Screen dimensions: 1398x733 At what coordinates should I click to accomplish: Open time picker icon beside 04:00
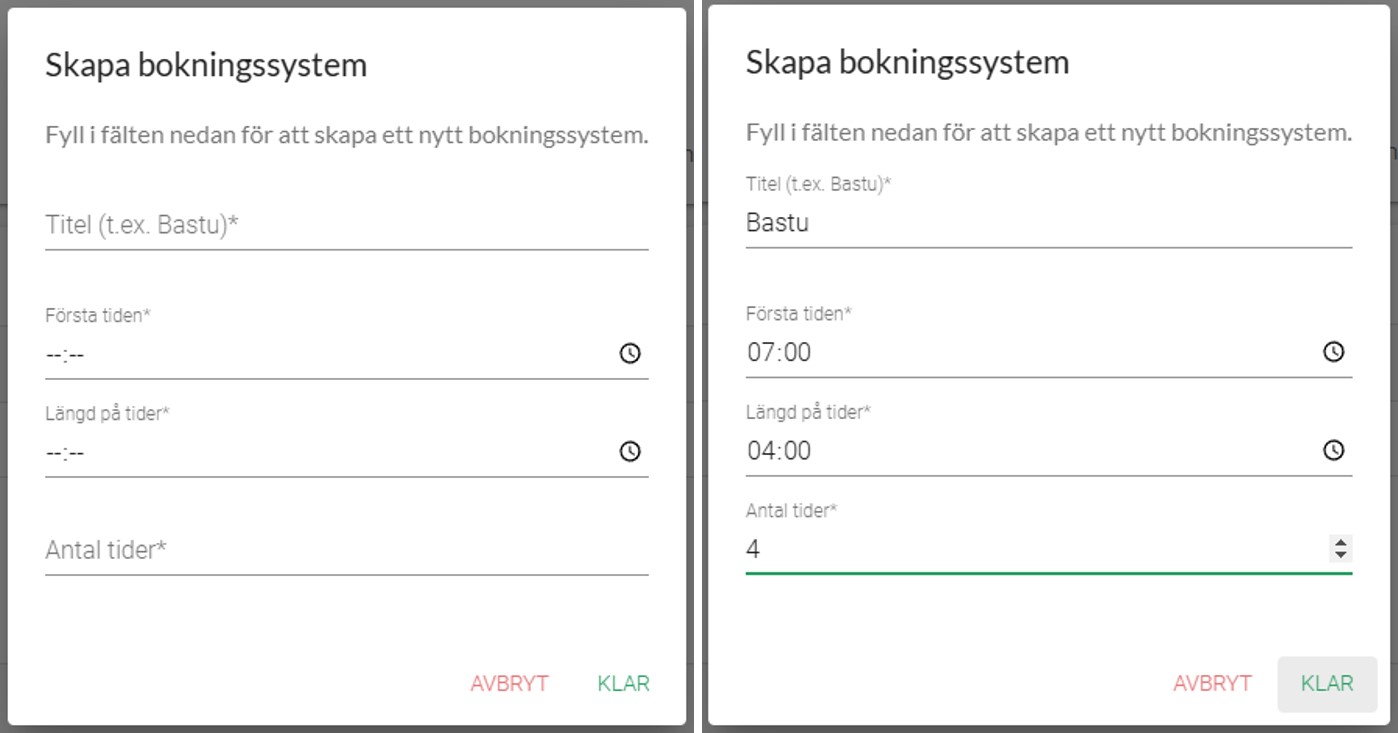click(x=1334, y=451)
